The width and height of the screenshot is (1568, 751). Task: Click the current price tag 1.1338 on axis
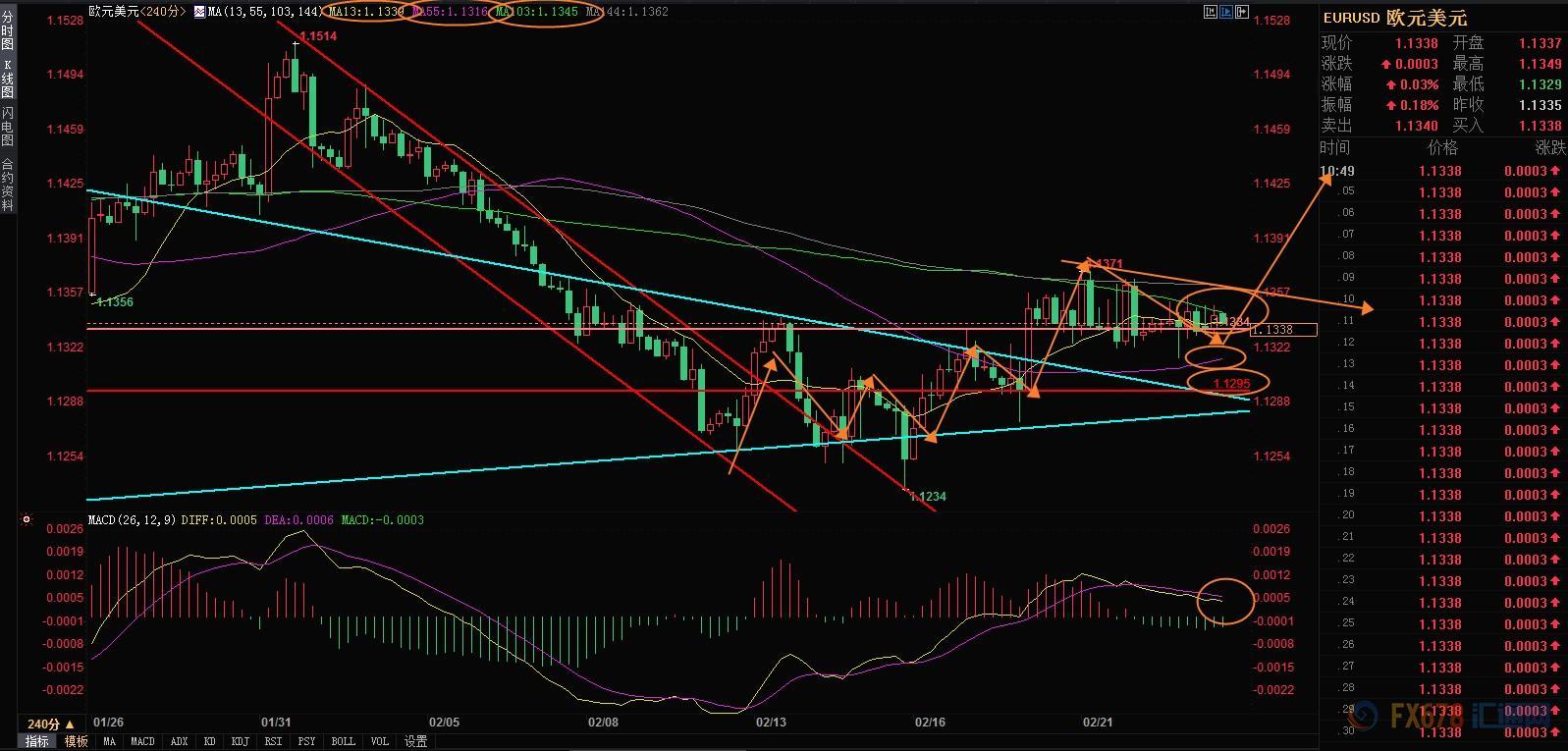1284,330
